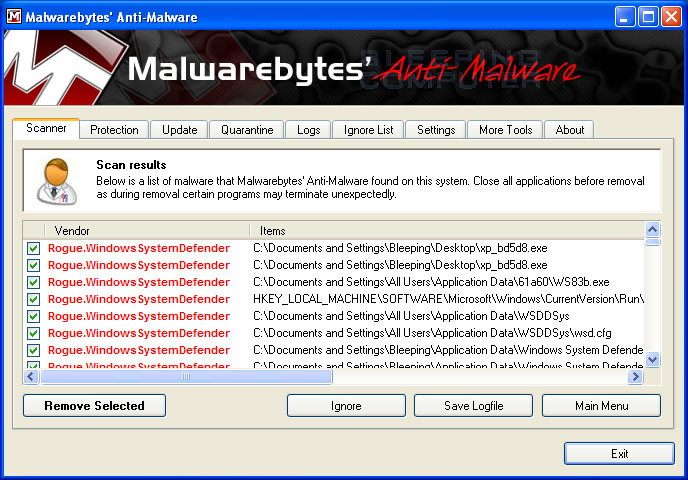The width and height of the screenshot is (688, 480).
Task: Open the About tab
Action: point(570,130)
